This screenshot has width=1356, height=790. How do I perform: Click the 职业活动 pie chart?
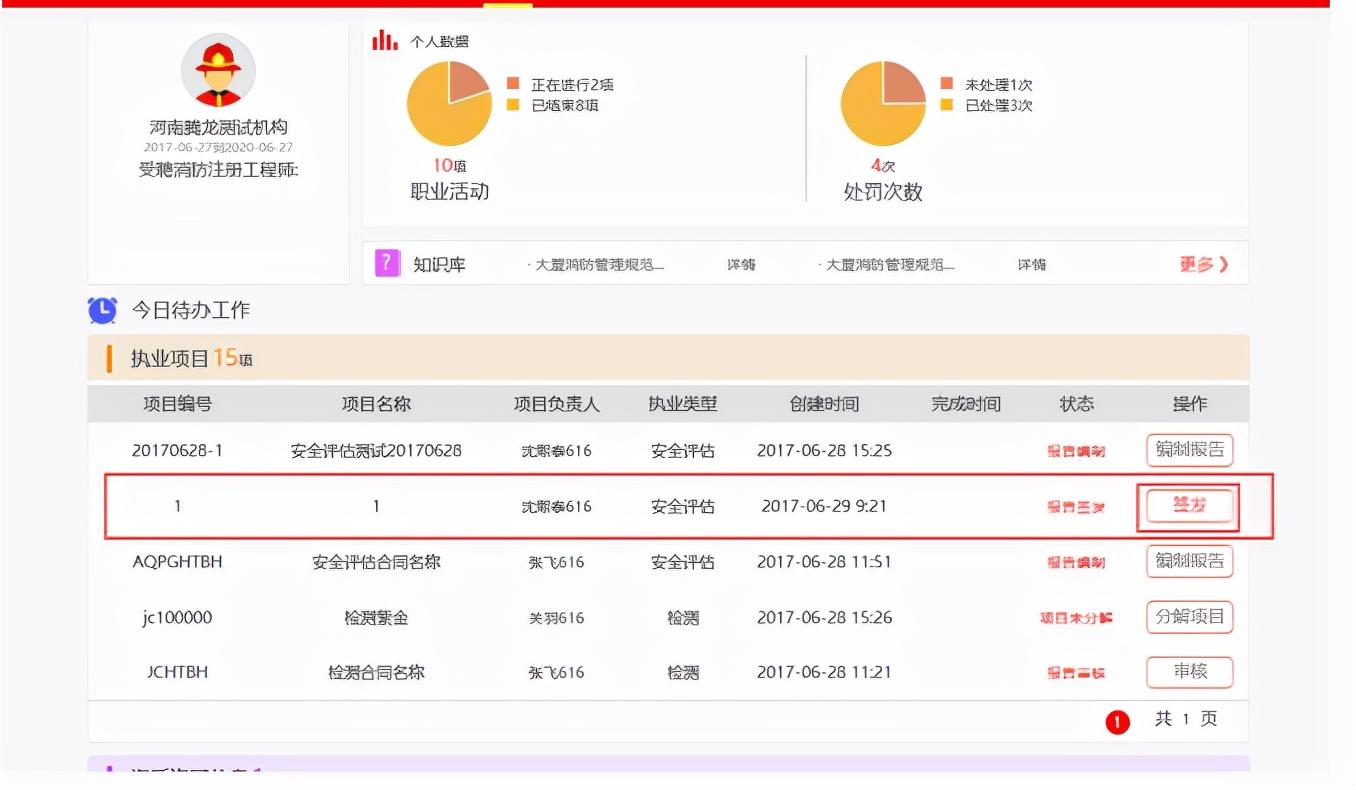pyautogui.click(x=449, y=104)
